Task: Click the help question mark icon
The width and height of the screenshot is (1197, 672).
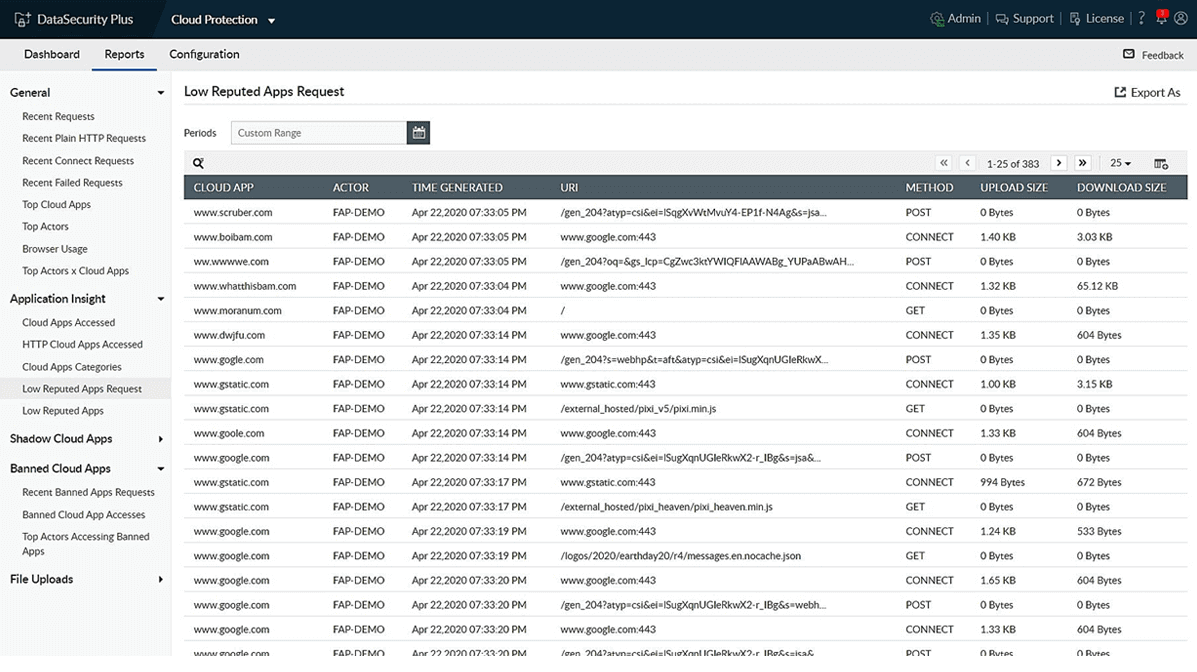Action: coord(1141,18)
